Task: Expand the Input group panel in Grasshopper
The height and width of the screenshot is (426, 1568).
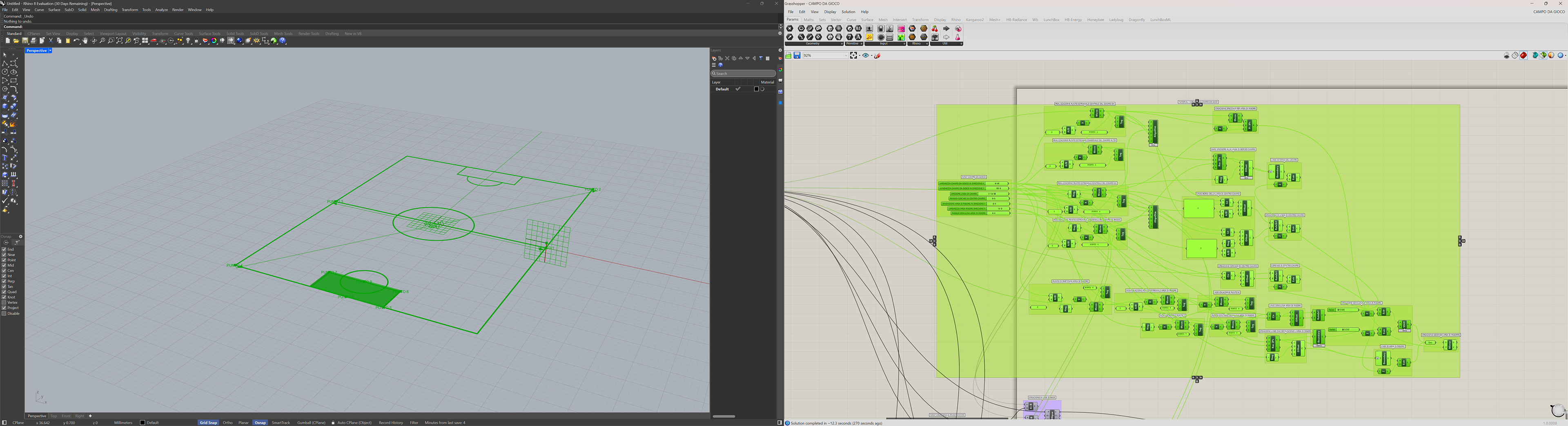Action: (904, 44)
